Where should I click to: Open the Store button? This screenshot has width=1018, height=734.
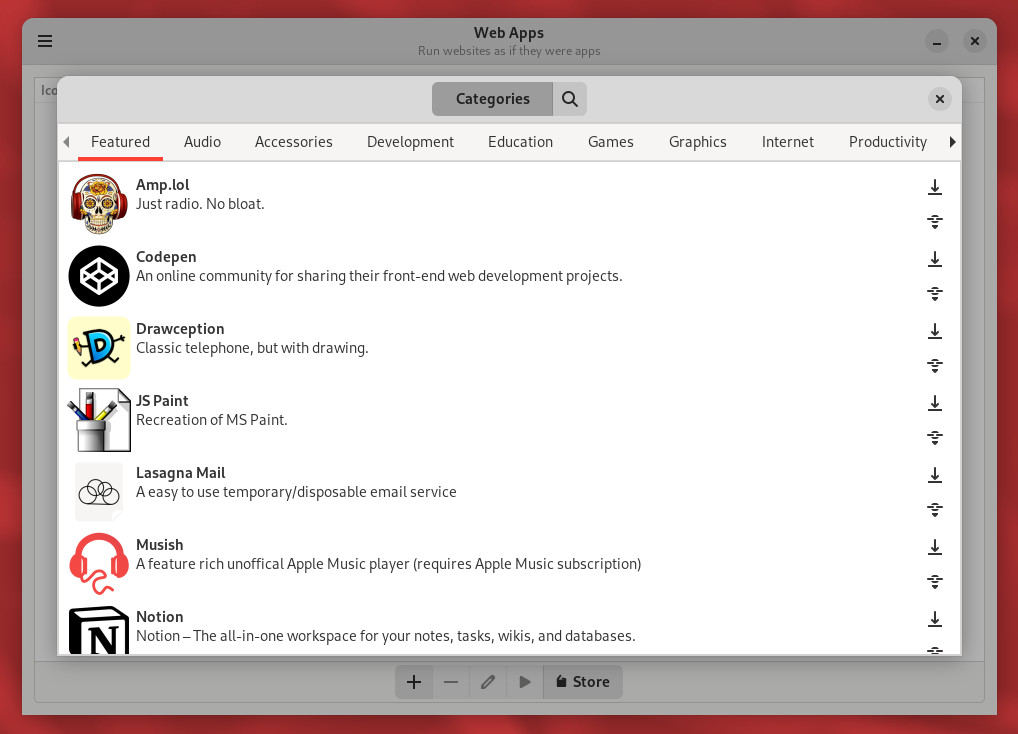pos(582,682)
